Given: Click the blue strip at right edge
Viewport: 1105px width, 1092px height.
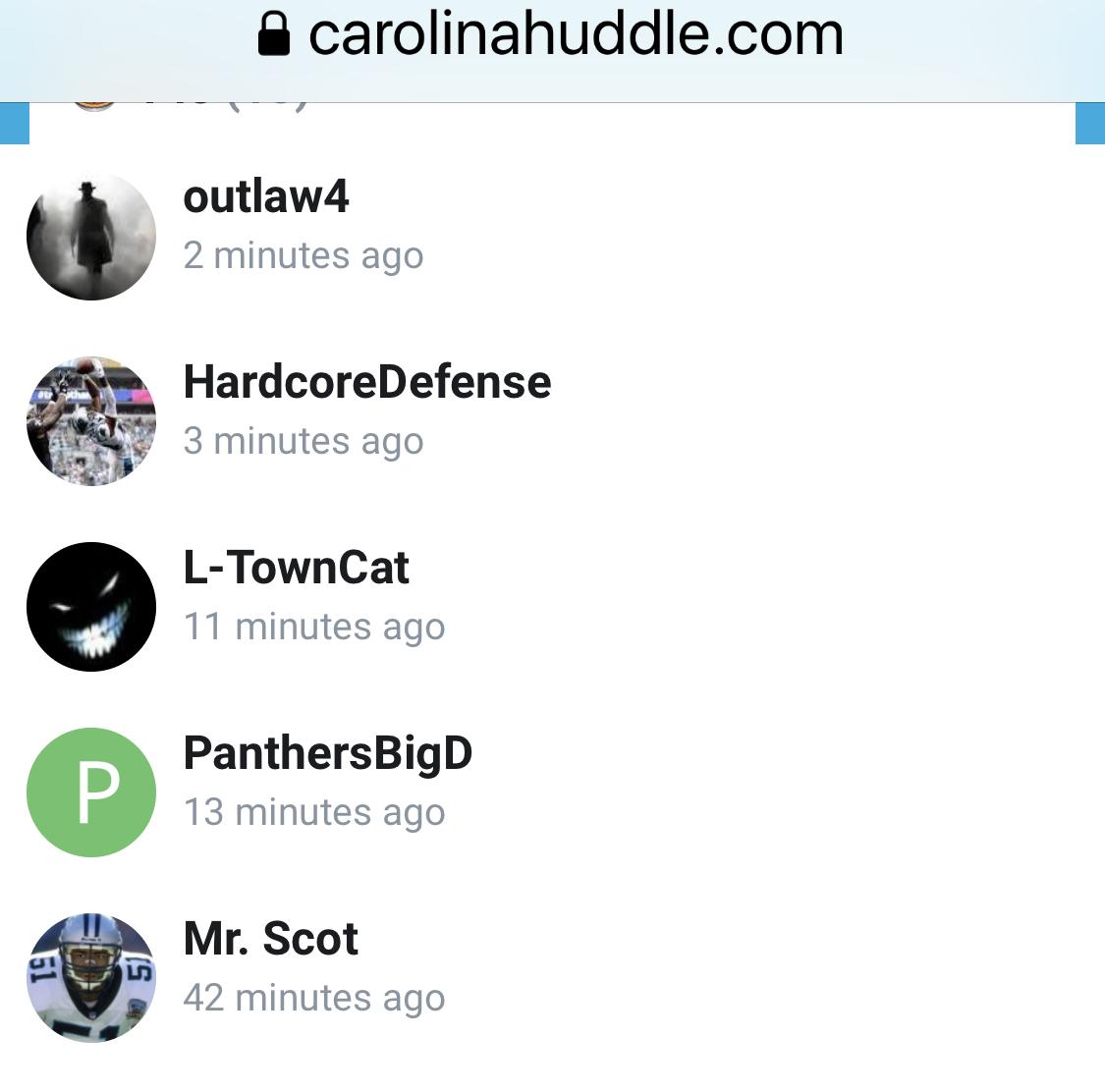Looking at the screenshot, I should pyautogui.click(x=1090, y=124).
